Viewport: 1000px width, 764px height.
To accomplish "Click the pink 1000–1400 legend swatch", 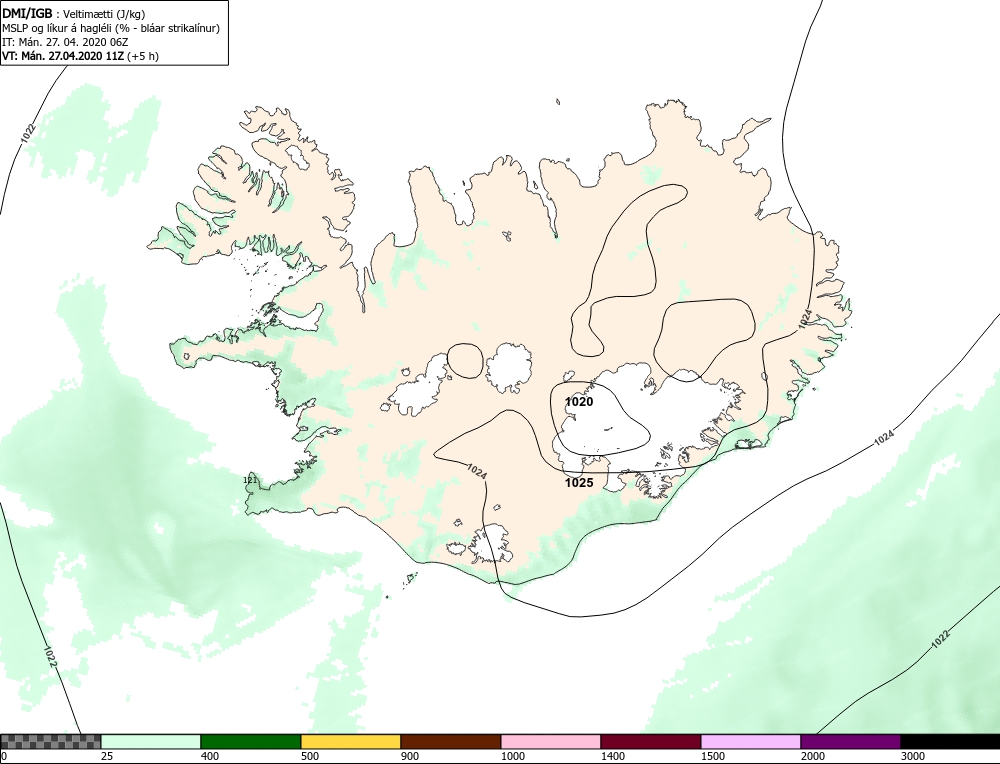I will point(551,741).
